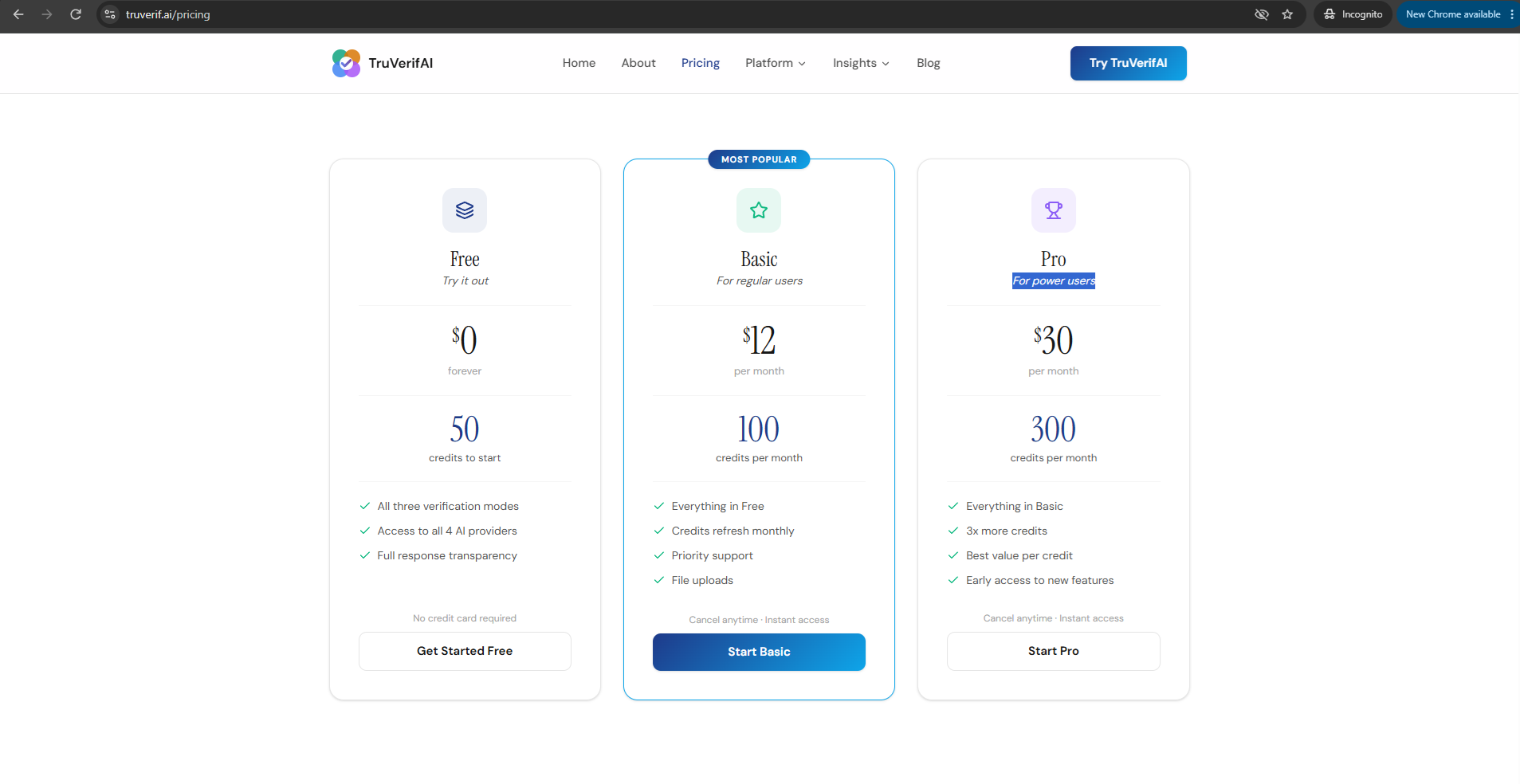Viewport: 1520px width, 784px height.
Task: Click 'For regular users' subtitle
Action: point(759,280)
